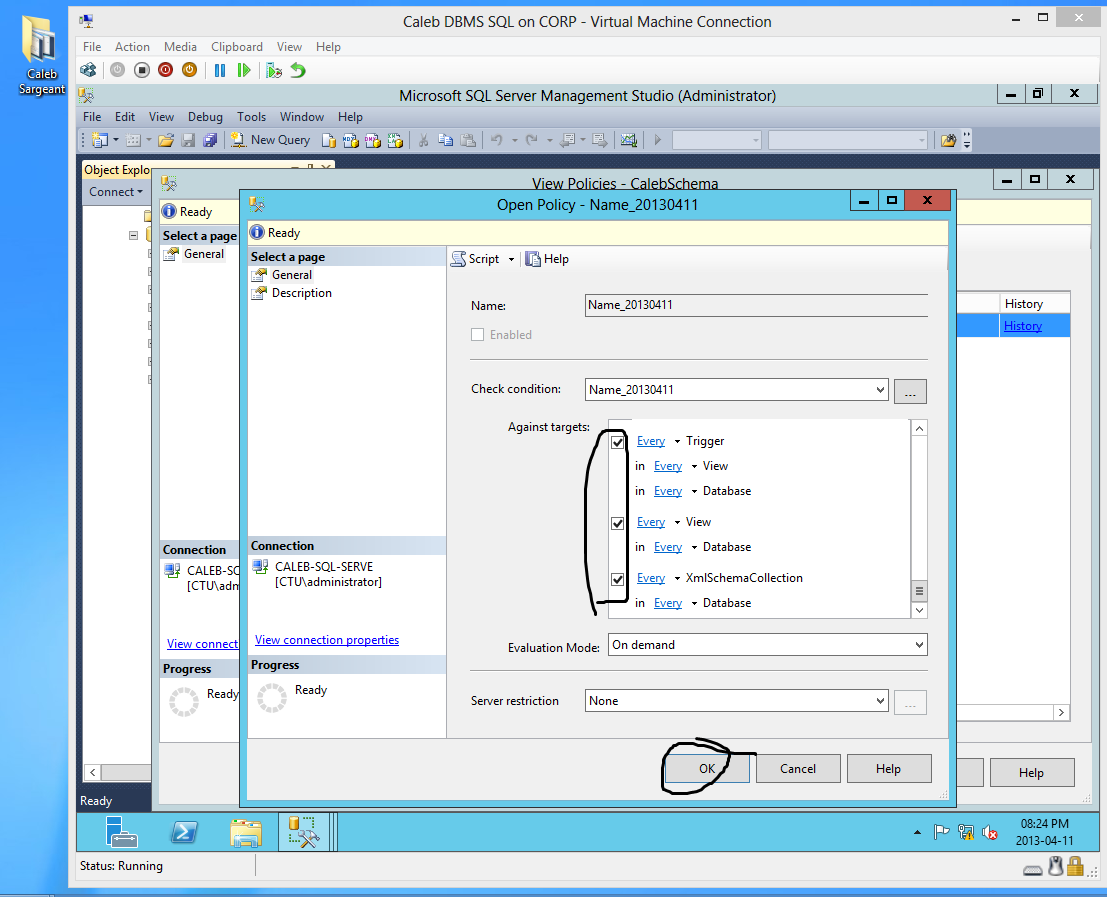Click the ellipsis button beside Check condition
Viewport: 1107px width, 897px height.
coord(910,391)
